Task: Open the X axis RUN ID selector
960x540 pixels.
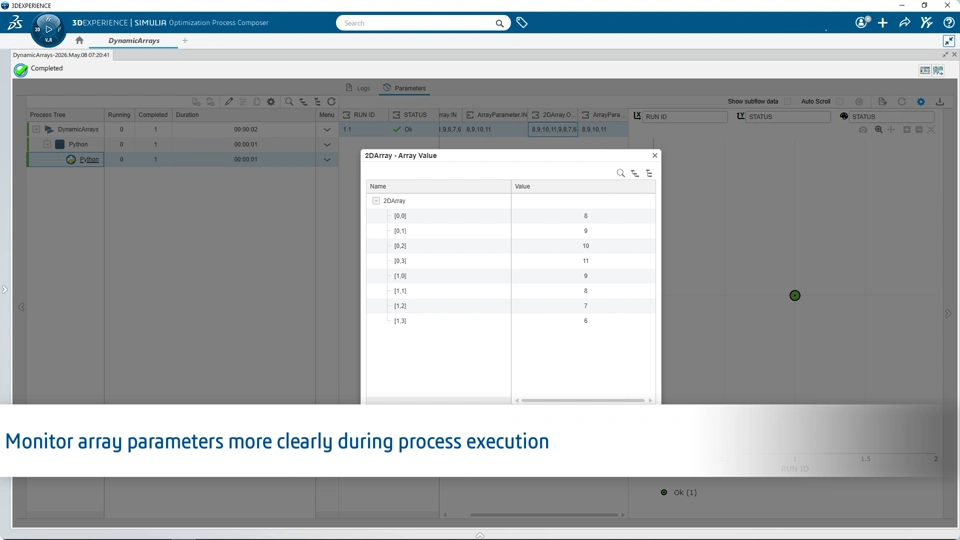Action: coord(684,116)
